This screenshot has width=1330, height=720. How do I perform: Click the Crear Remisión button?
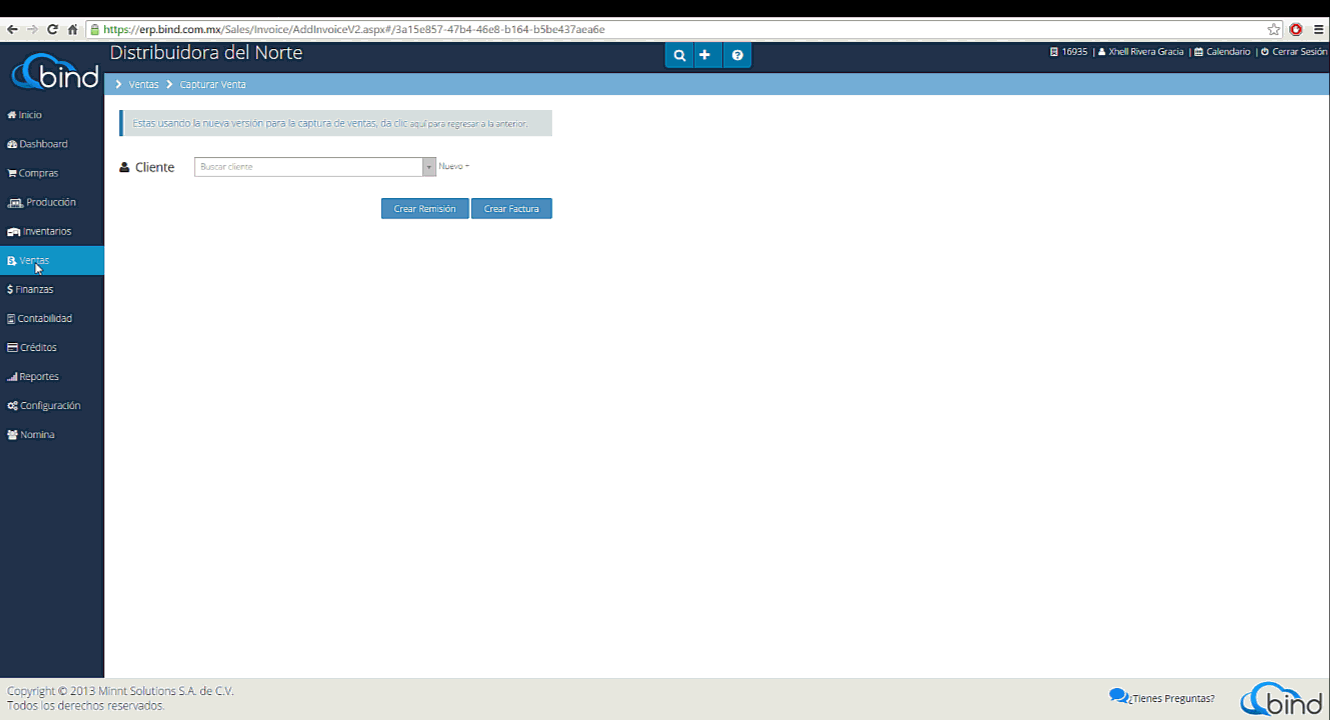pos(425,209)
